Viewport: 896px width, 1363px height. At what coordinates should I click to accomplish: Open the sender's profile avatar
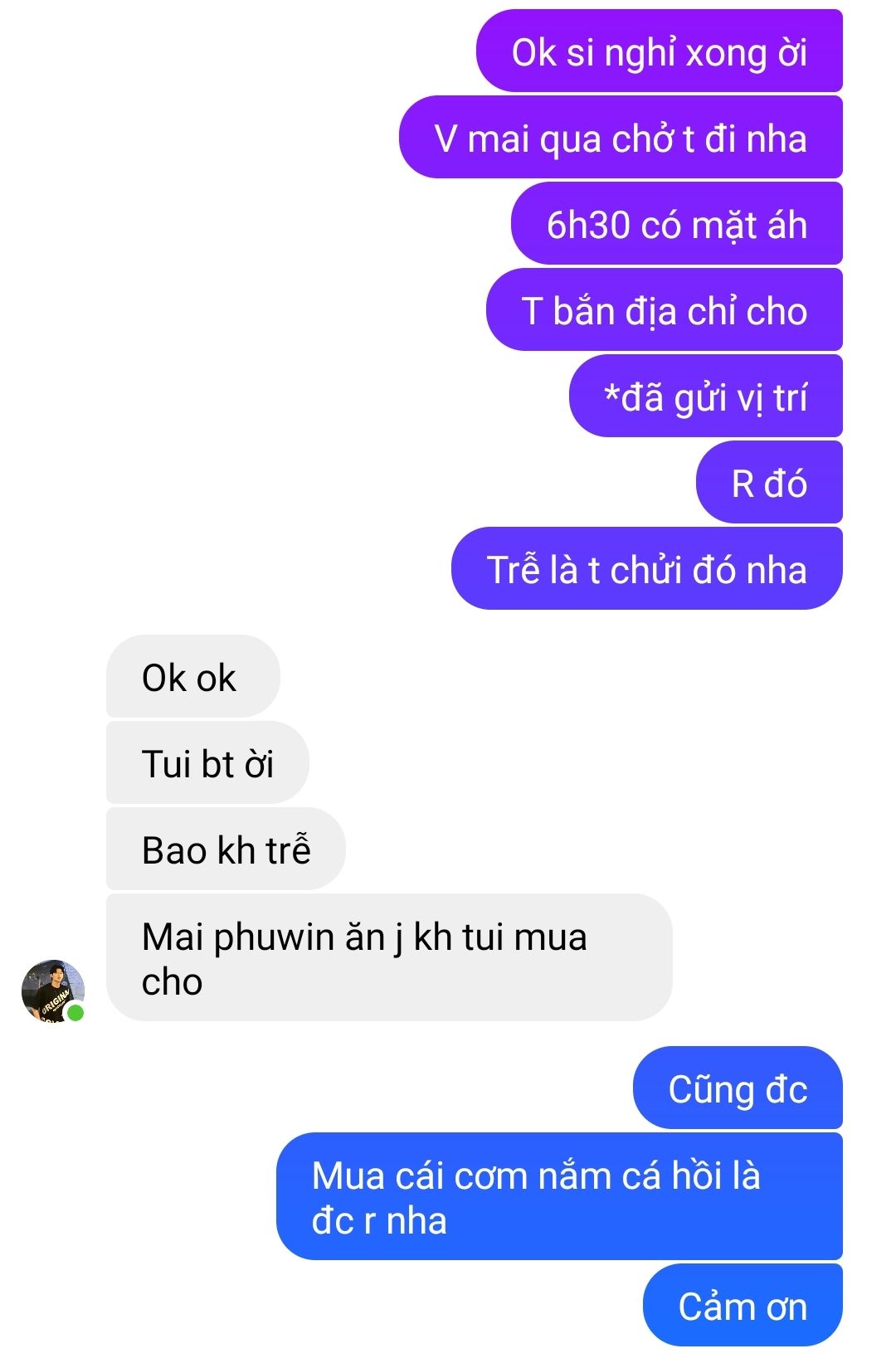pos(53,991)
